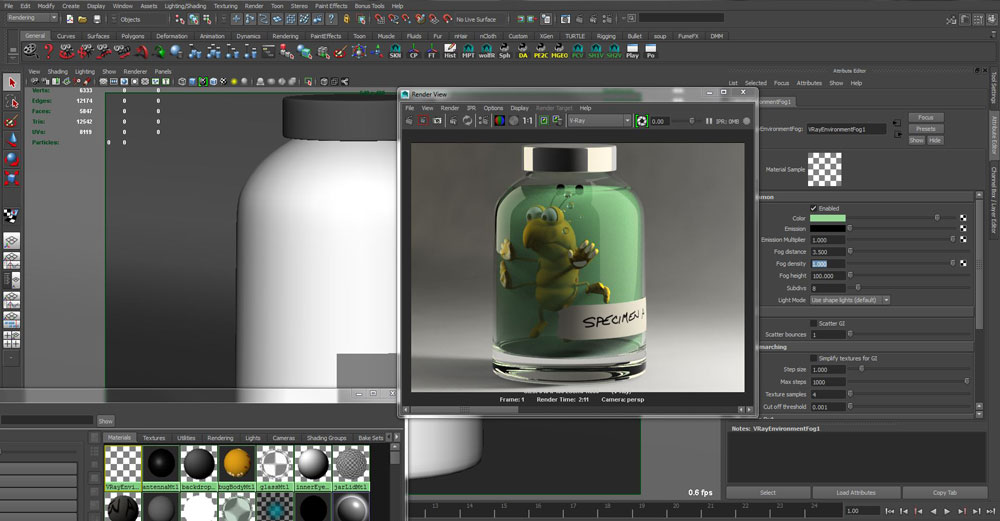The image size is (1000, 521).
Task: Switch to the Polygons shelf tab
Action: click(133, 36)
